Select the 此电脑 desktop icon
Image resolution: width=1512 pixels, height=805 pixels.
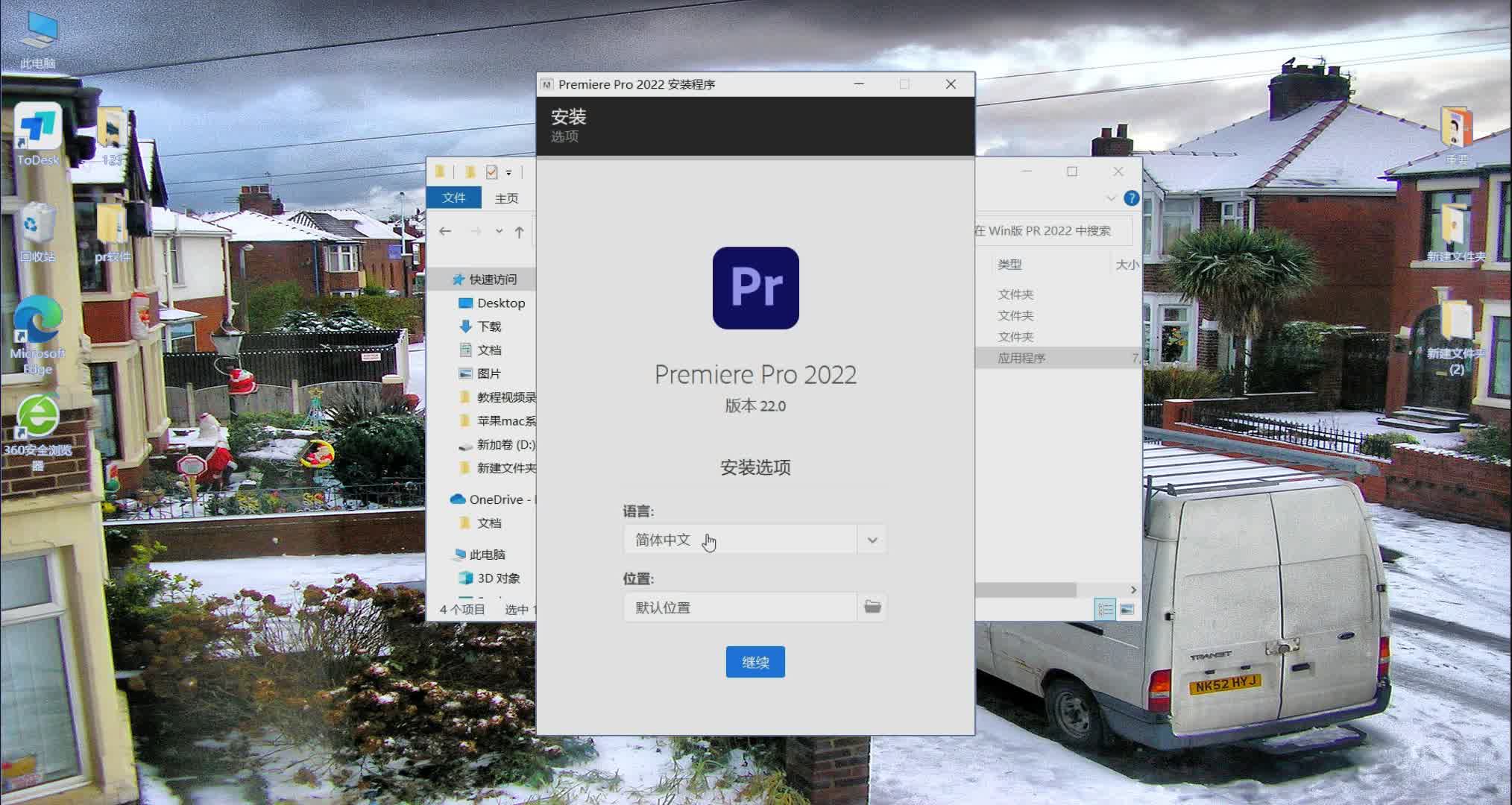click(x=38, y=40)
